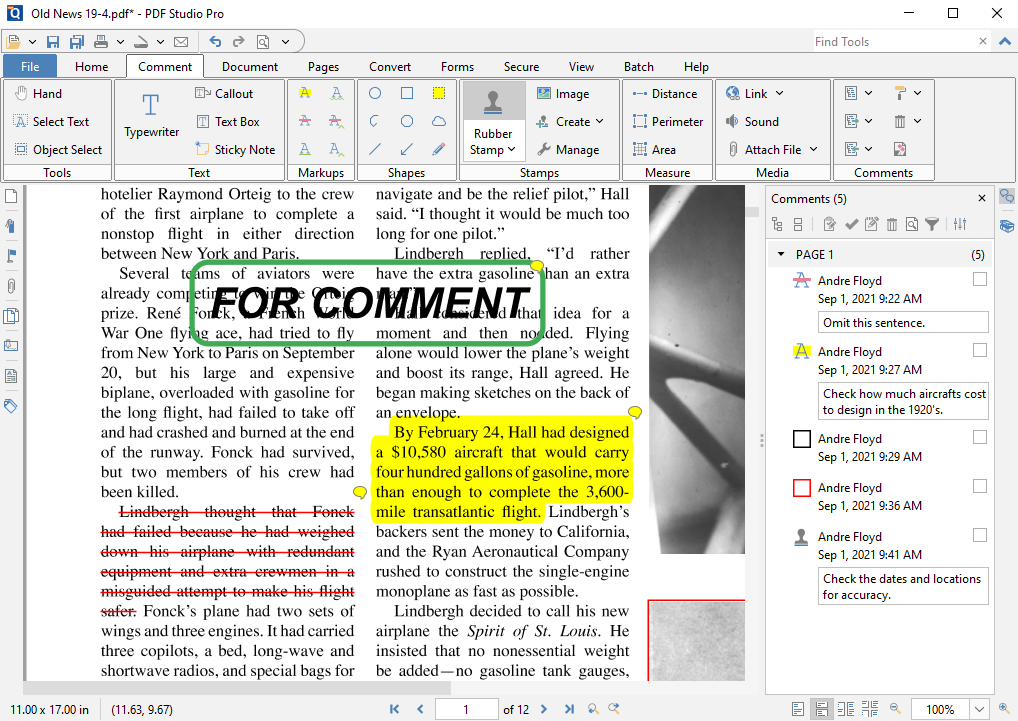The width and height of the screenshot is (1018, 721).
Task: Add a Sticky Note annotation
Action: pyautogui.click(x=236, y=149)
